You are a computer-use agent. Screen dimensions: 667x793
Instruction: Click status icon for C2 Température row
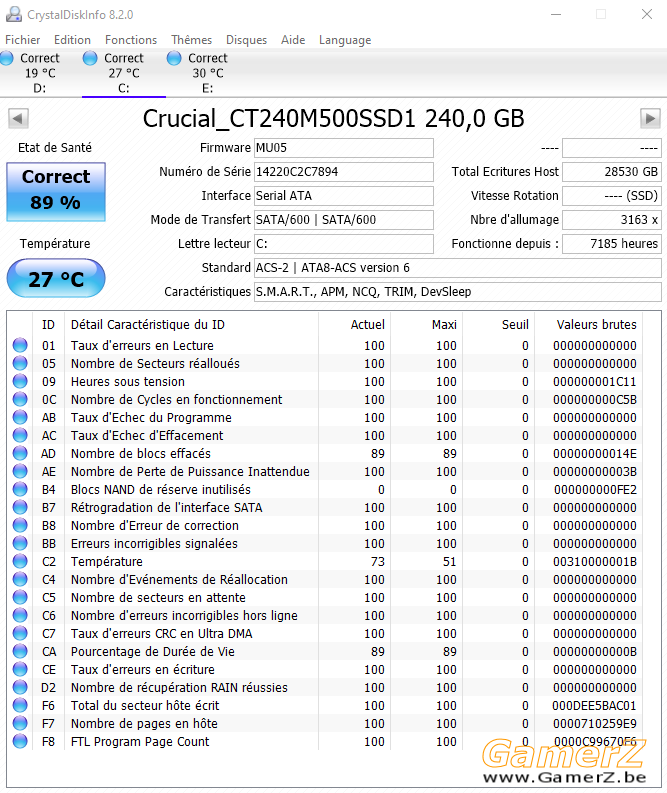point(20,561)
